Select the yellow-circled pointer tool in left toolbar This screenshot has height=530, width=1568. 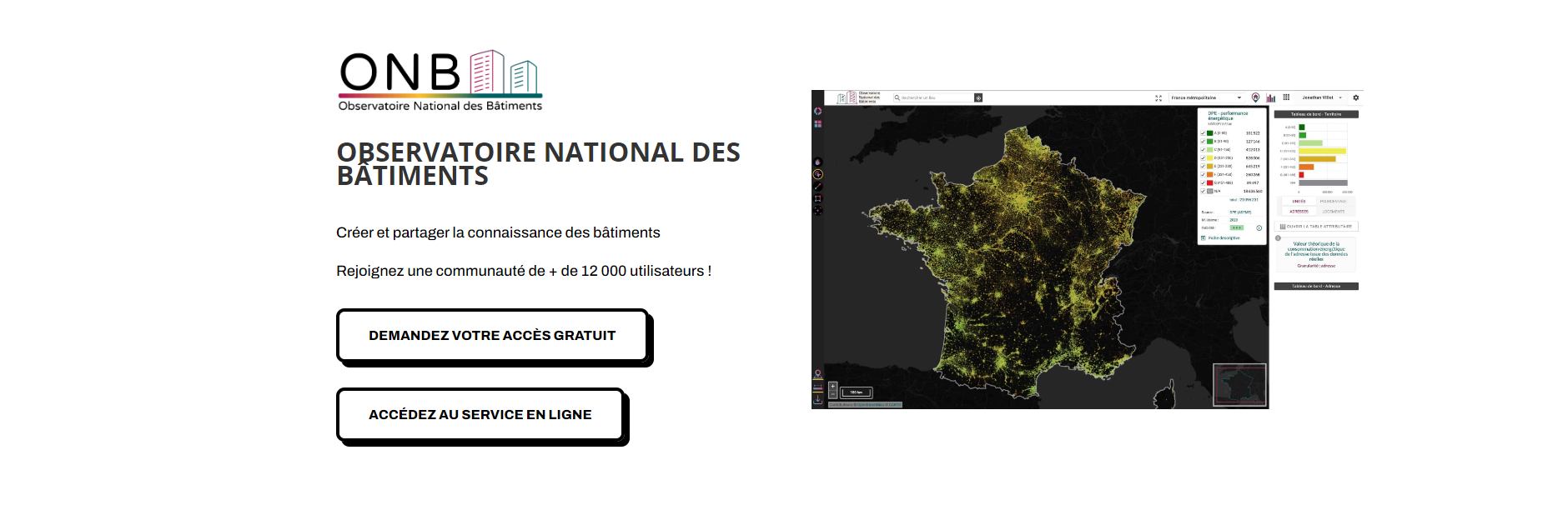click(x=818, y=174)
